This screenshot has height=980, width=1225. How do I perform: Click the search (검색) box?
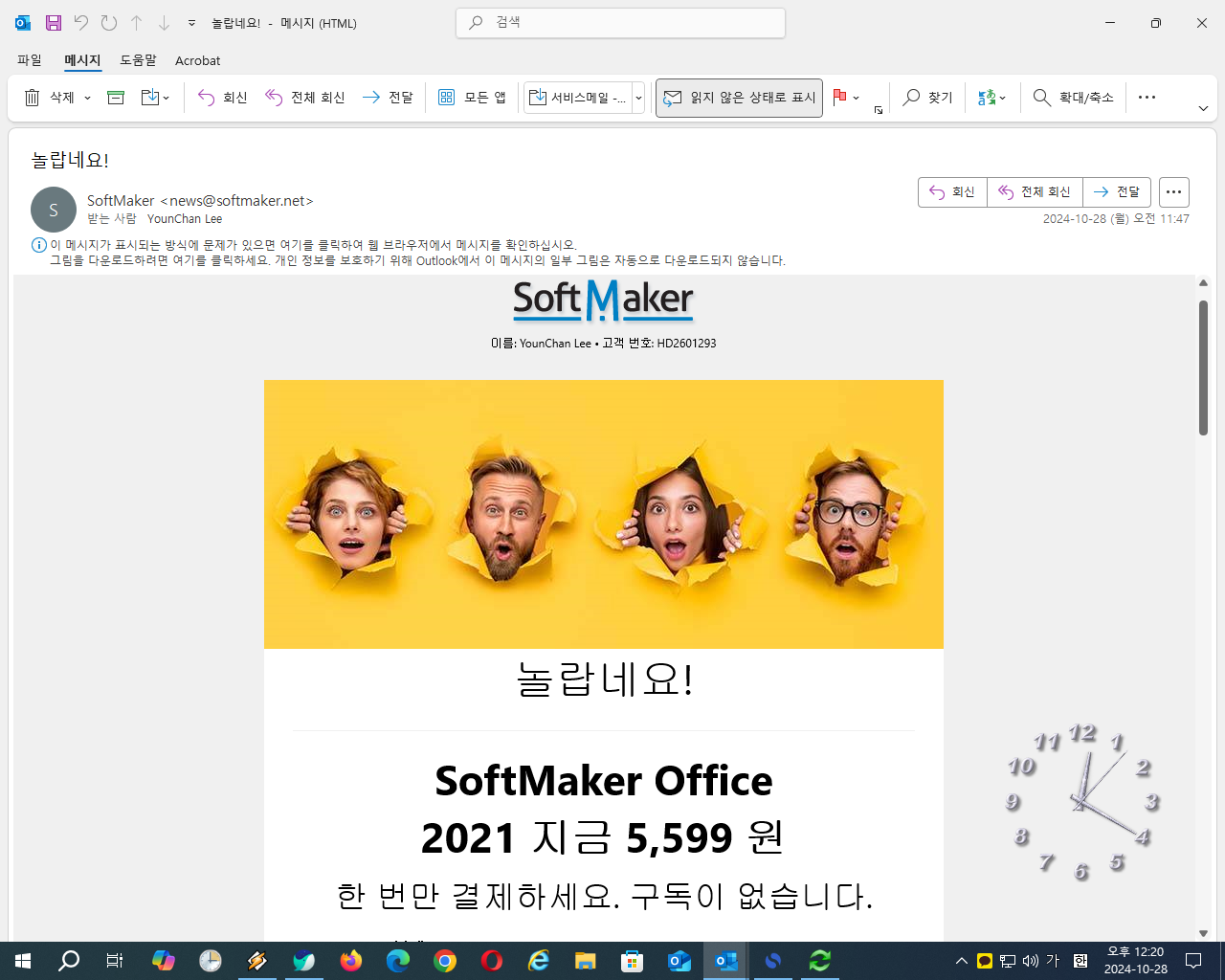(620, 23)
